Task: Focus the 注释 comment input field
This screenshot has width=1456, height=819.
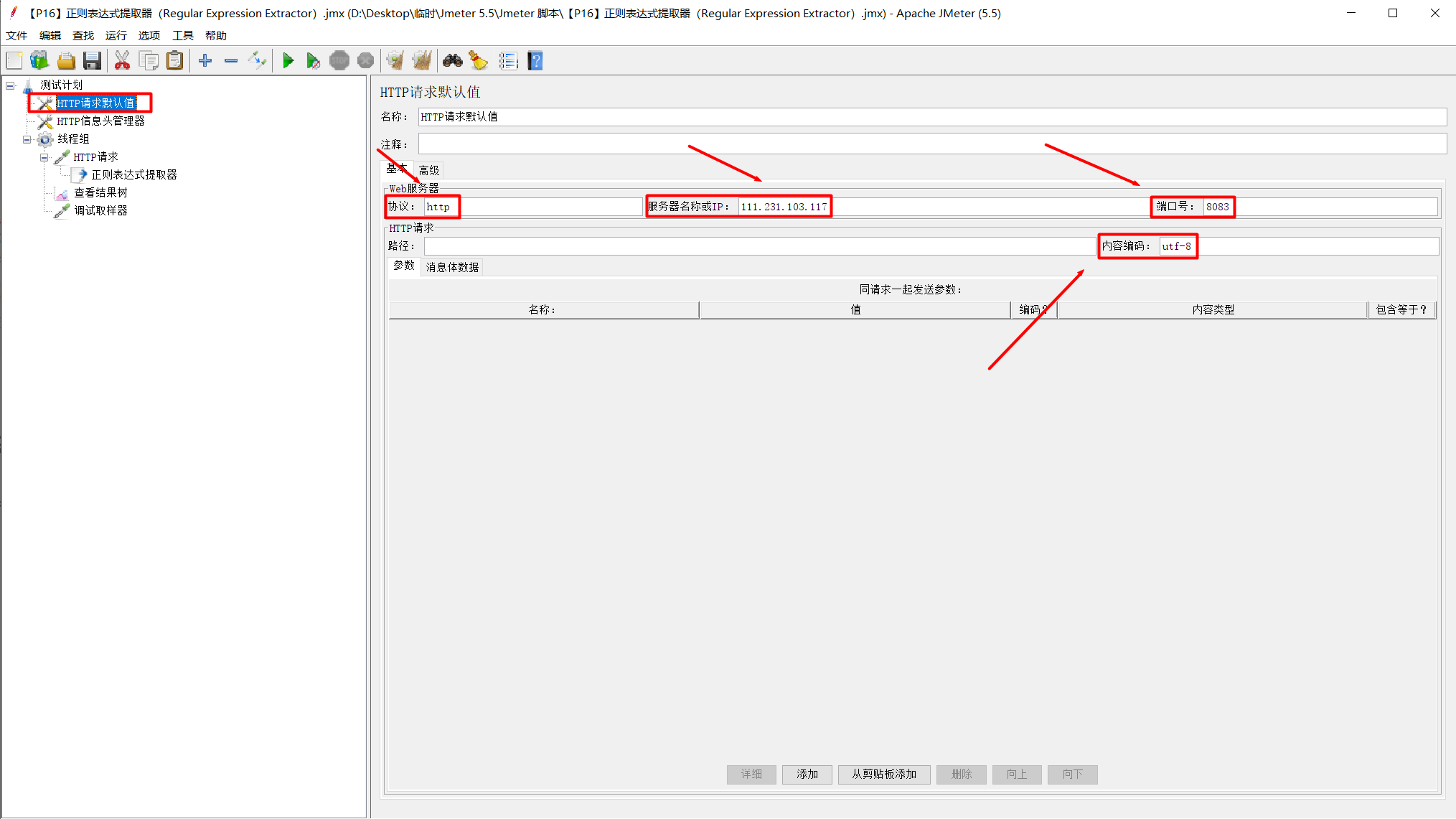Action: (932, 144)
